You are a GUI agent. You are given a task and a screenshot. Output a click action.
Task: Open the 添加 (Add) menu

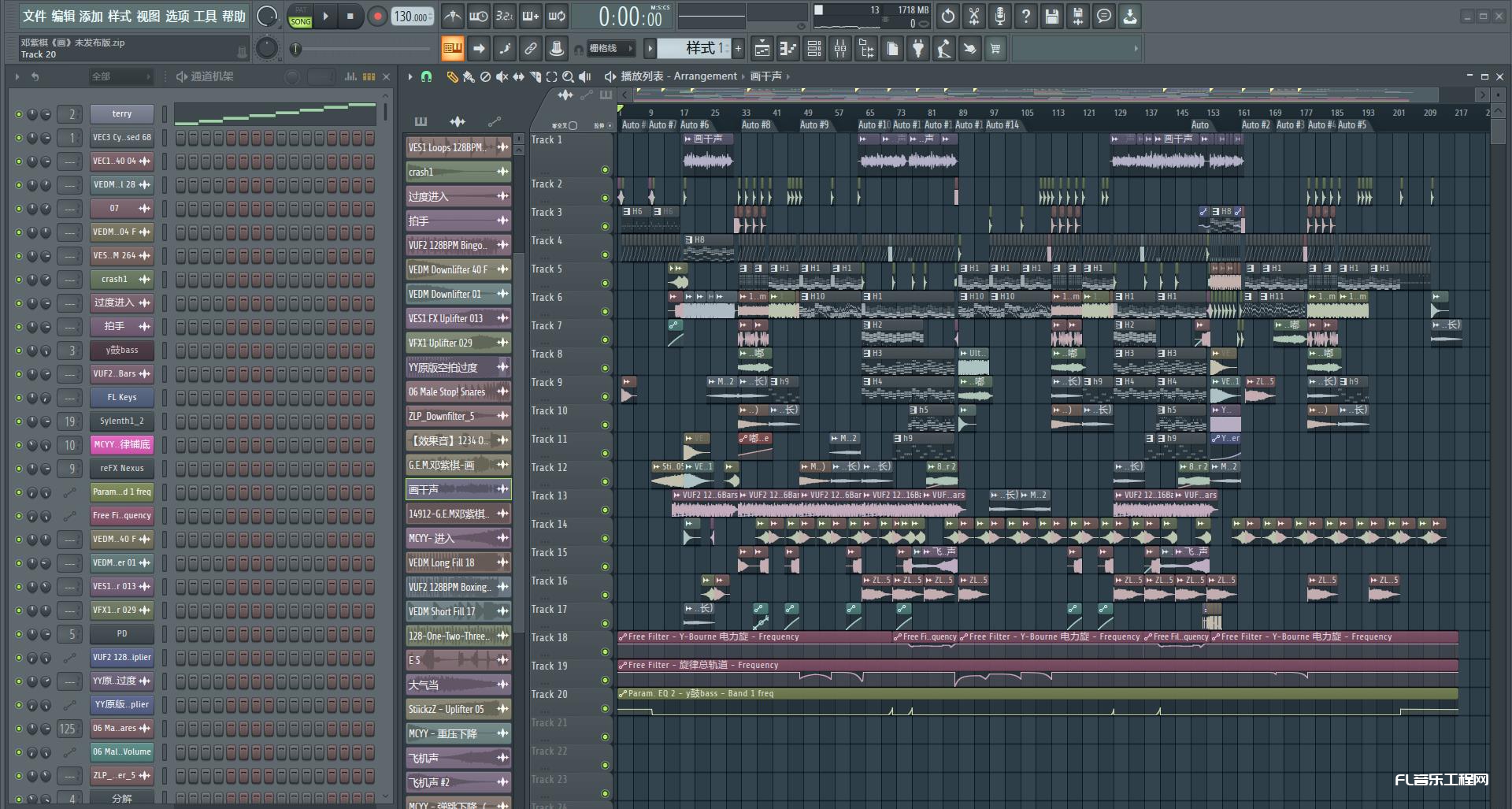click(91, 16)
